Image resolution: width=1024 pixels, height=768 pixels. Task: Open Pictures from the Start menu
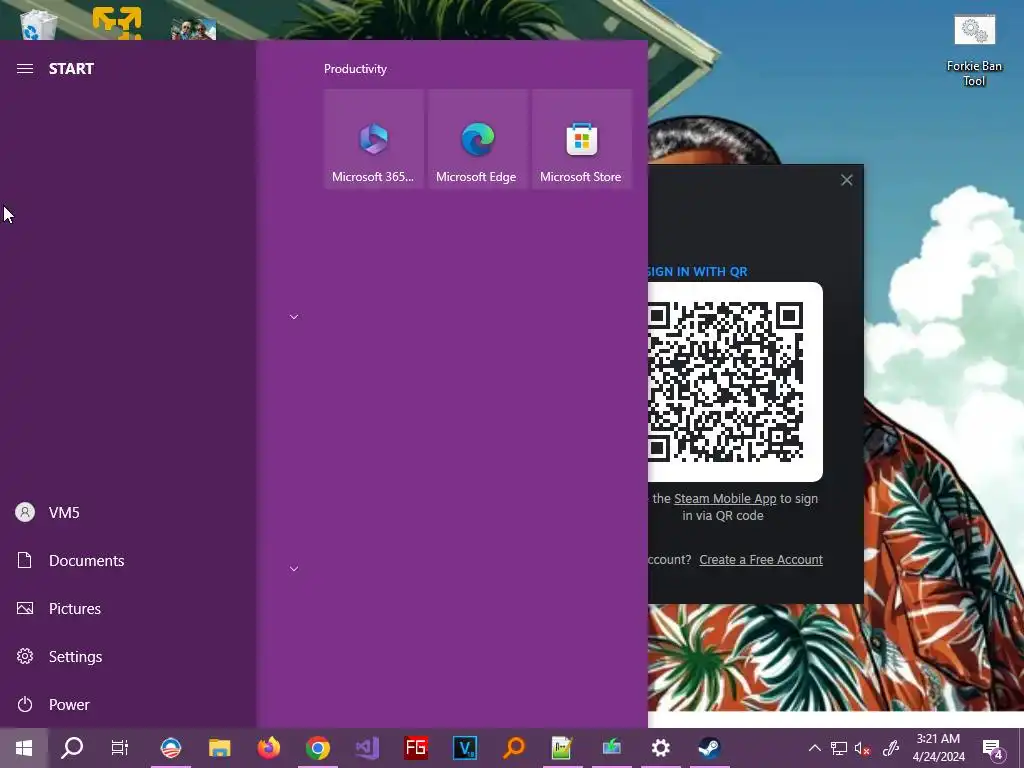pos(127,609)
